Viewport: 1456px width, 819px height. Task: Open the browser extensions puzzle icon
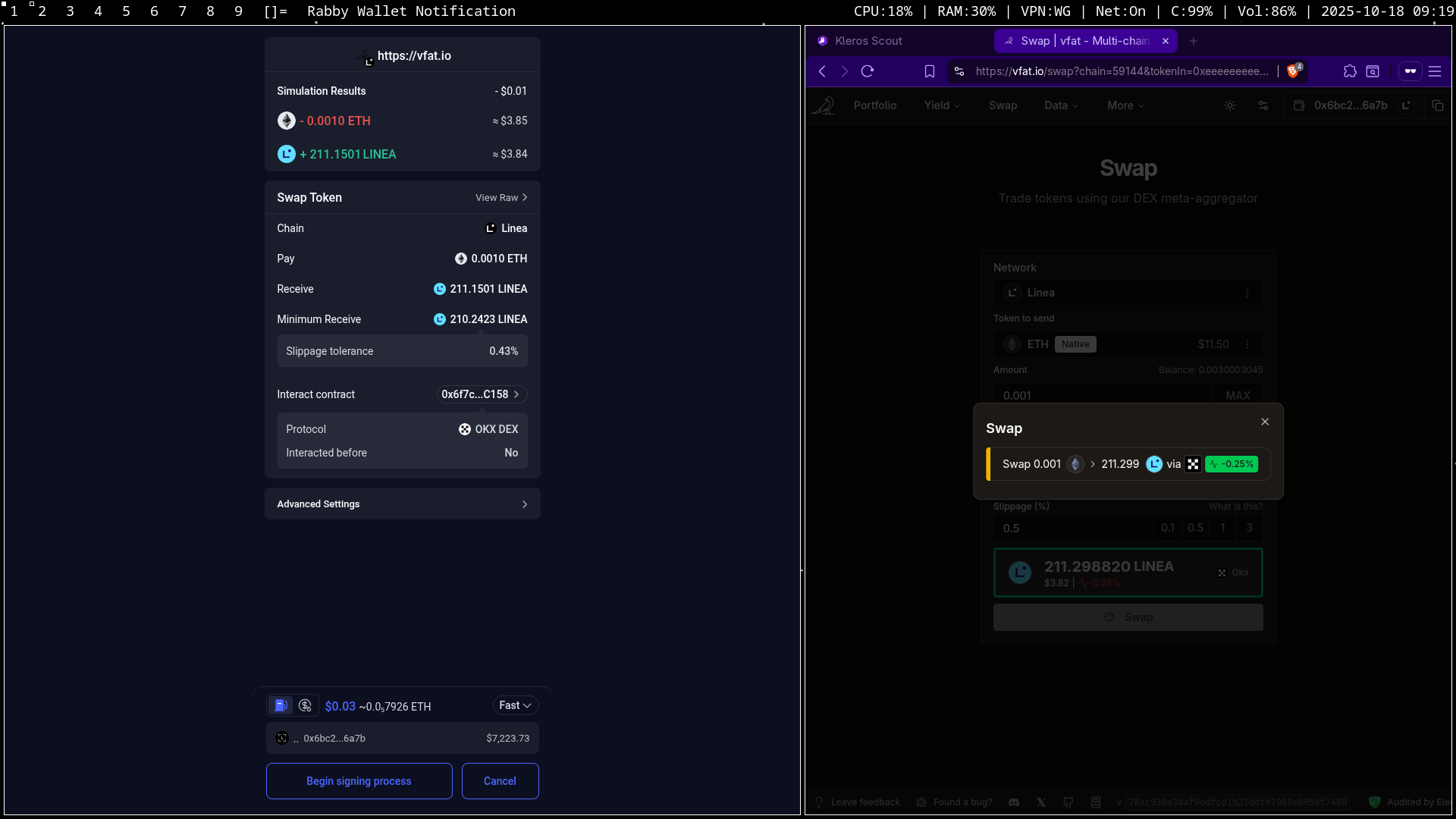click(x=1350, y=71)
